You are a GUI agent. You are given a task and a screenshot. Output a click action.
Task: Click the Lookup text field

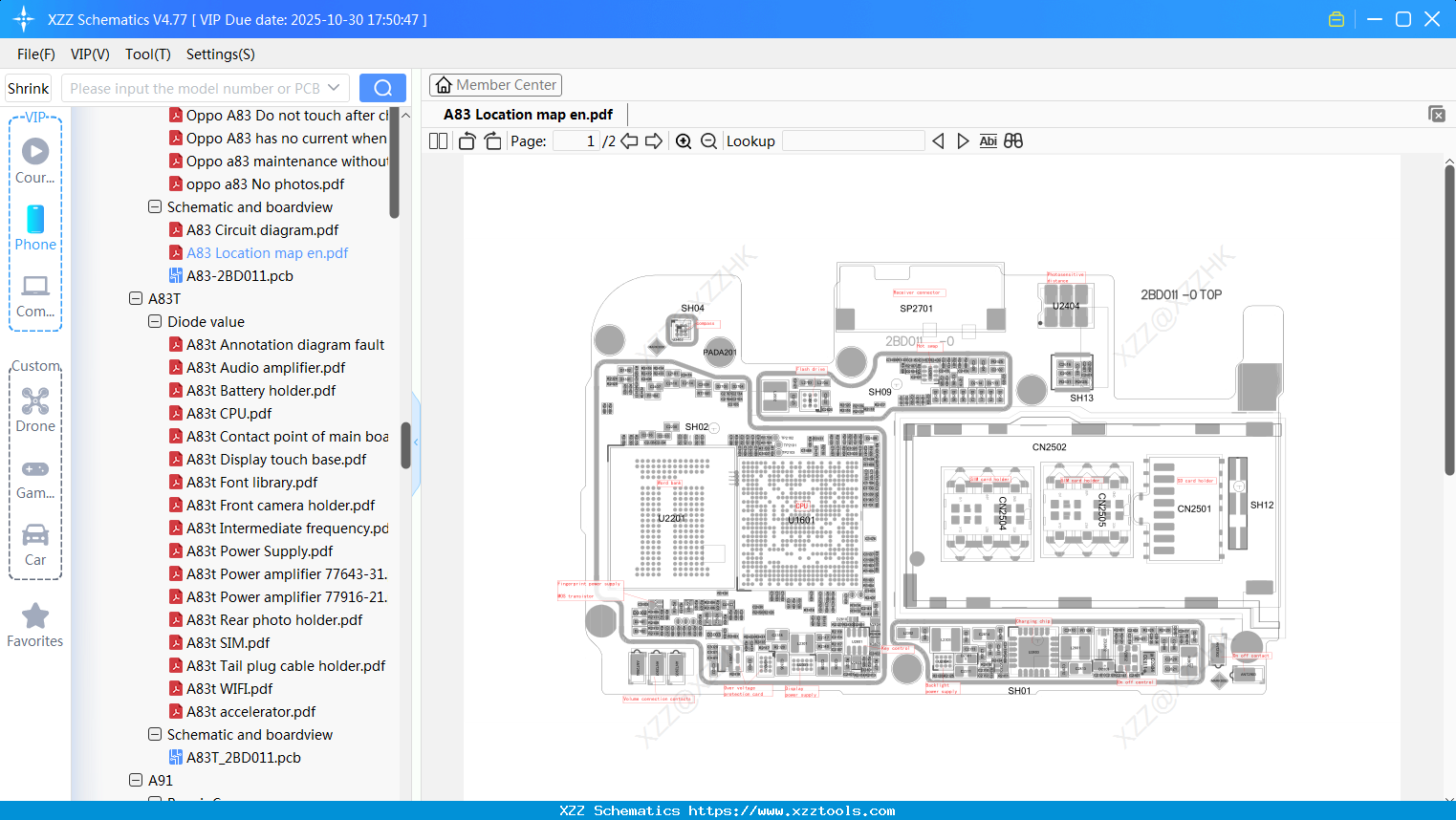(x=854, y=141)
